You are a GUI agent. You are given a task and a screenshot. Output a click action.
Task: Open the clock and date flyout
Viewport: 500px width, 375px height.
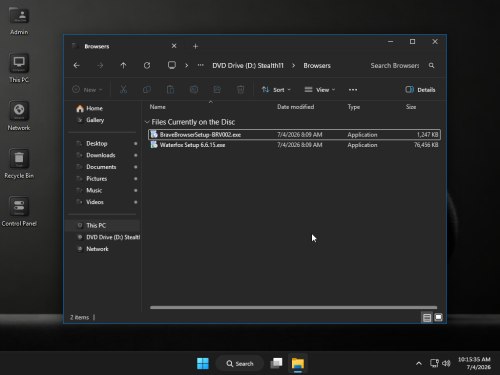point(474,363)
